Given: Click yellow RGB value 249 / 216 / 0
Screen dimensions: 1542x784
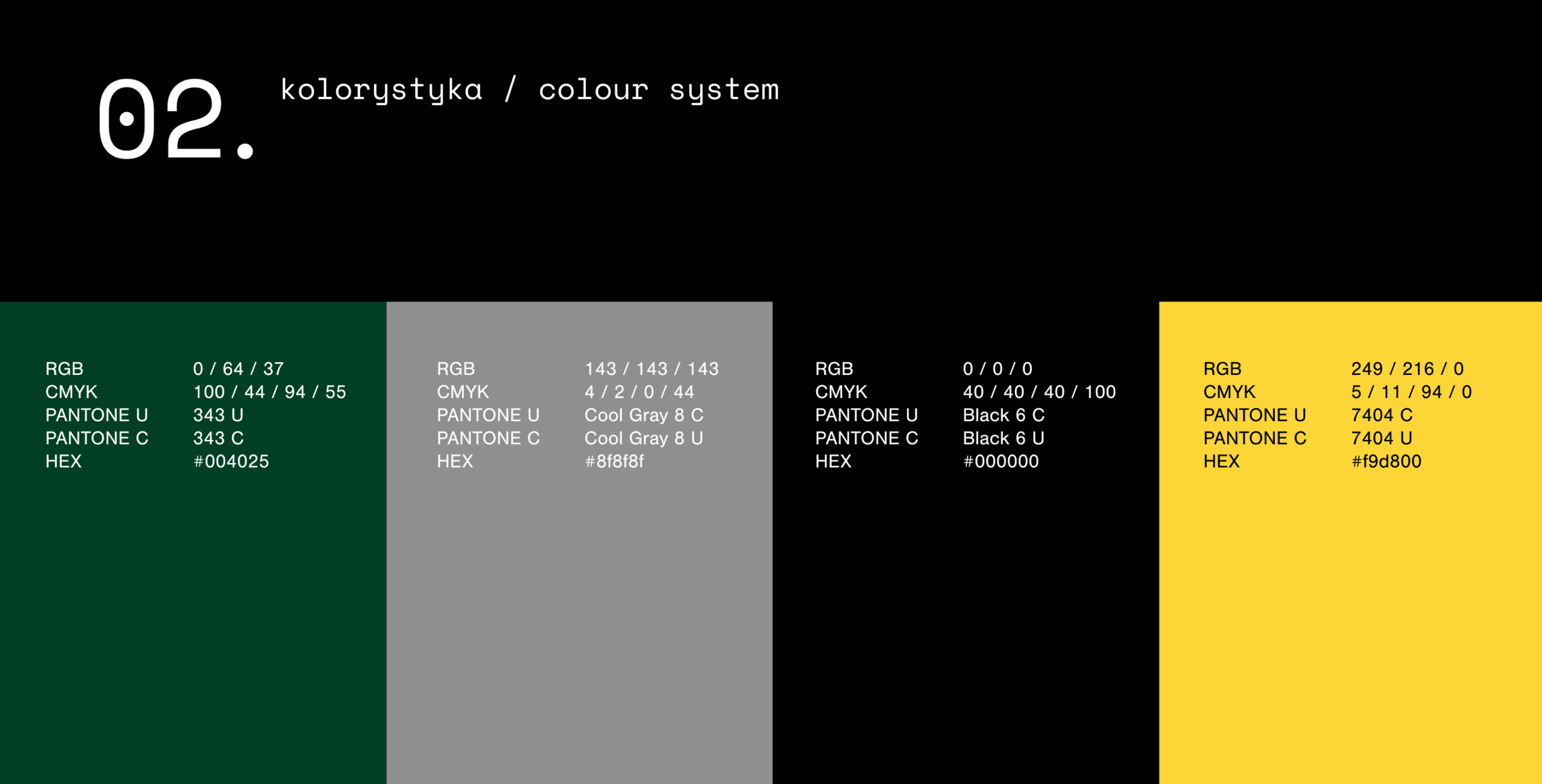Looking at the screenshot, I should pos(1407,369).
